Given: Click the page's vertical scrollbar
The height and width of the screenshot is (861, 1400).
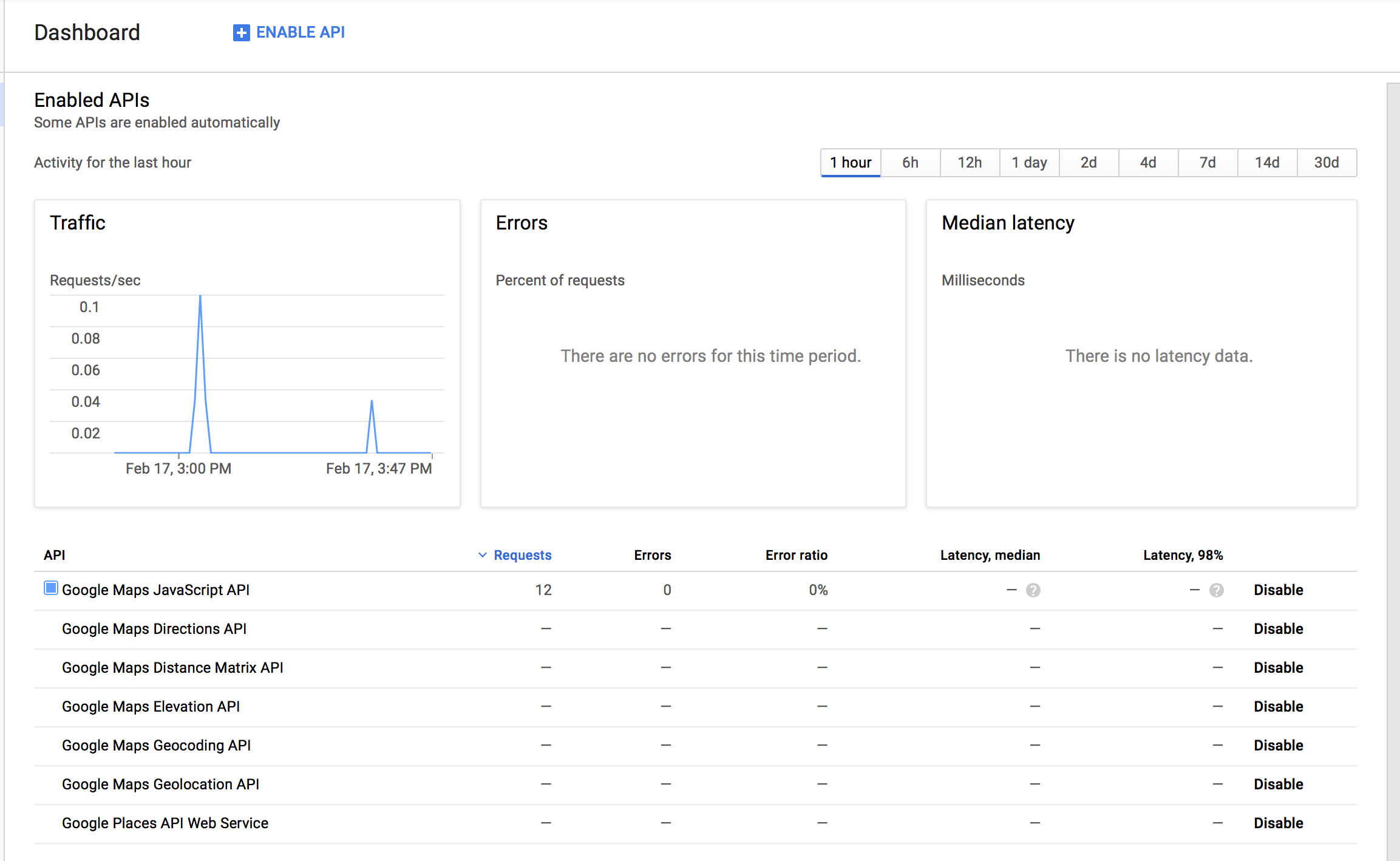Looking at the screenshot, I should 1393,425.
